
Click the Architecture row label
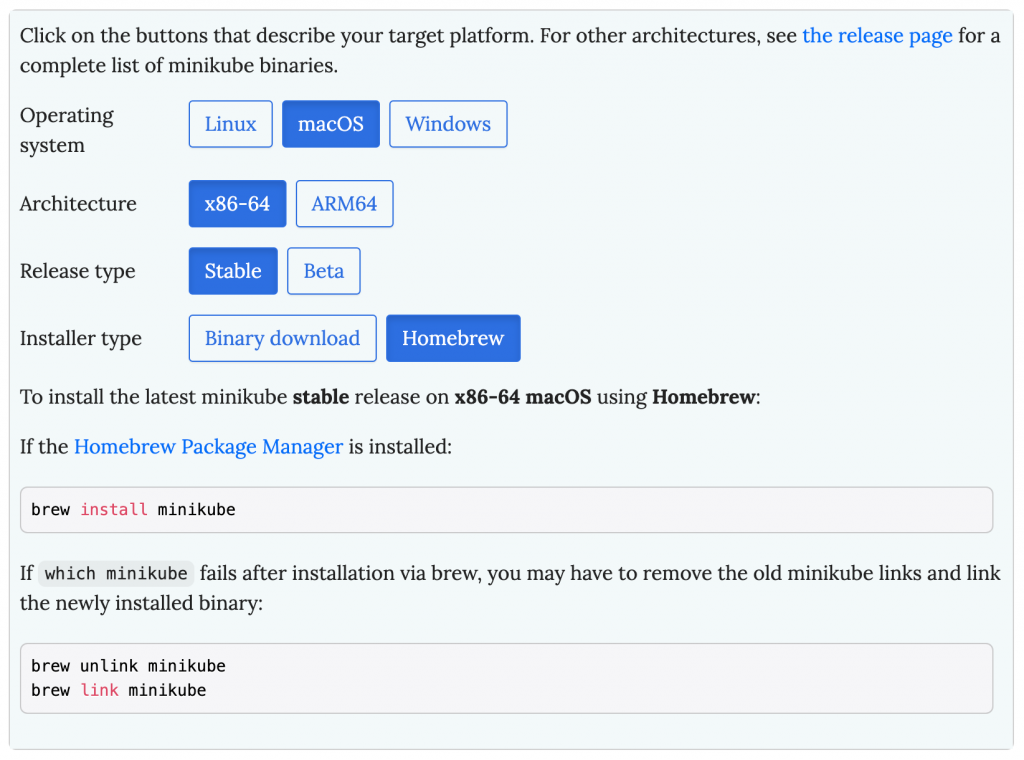point(78,204)
